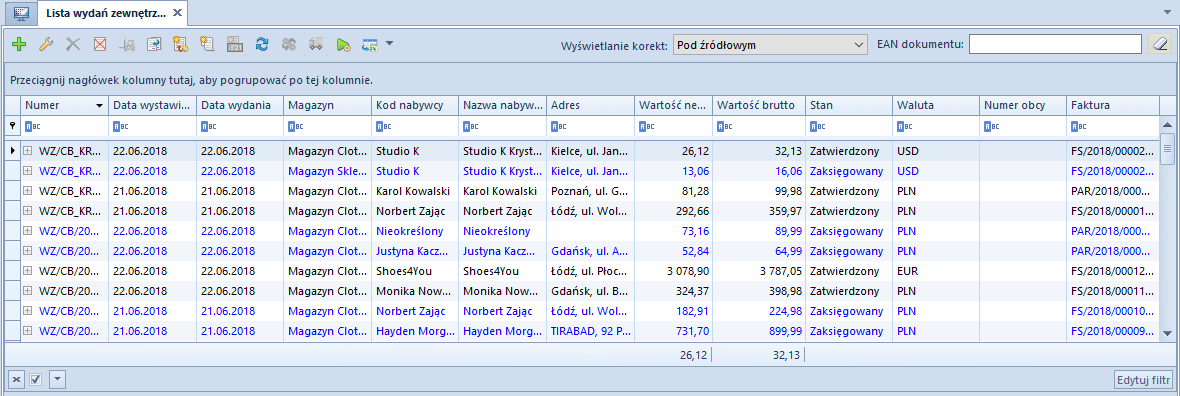
Task: Select the Justyna Kacz... buyer code cell
Action: 415,251
